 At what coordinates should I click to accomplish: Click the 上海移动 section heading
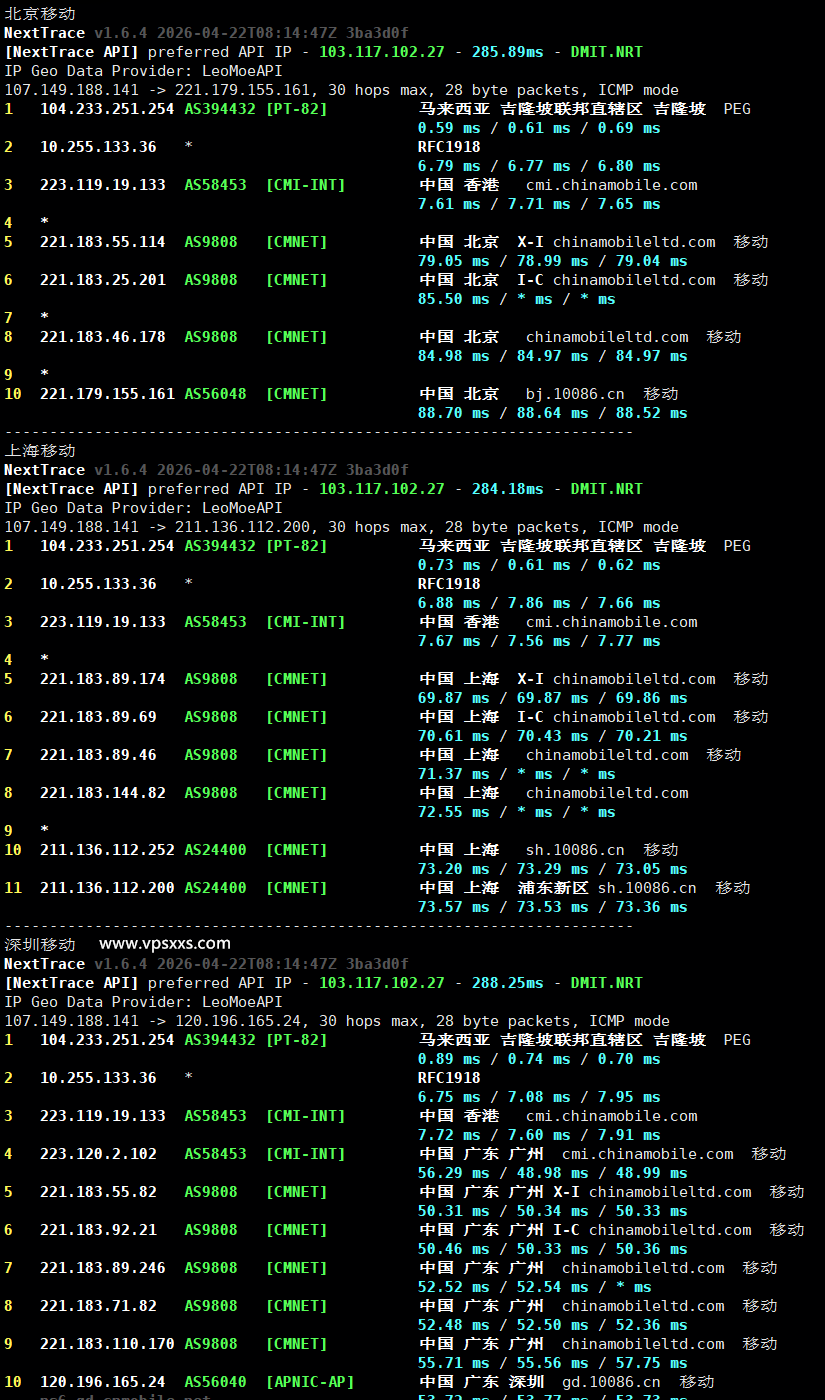point(40,451)
